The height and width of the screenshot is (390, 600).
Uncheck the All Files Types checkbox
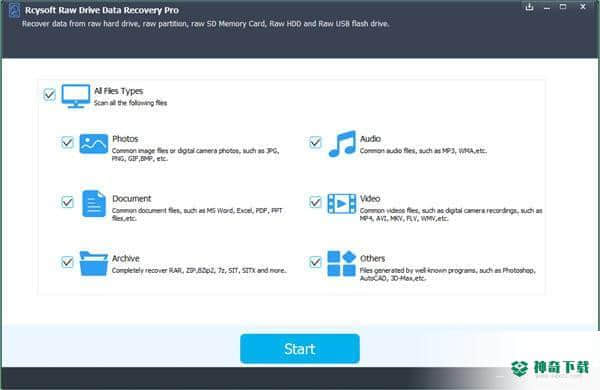click(x=49, y=94)
